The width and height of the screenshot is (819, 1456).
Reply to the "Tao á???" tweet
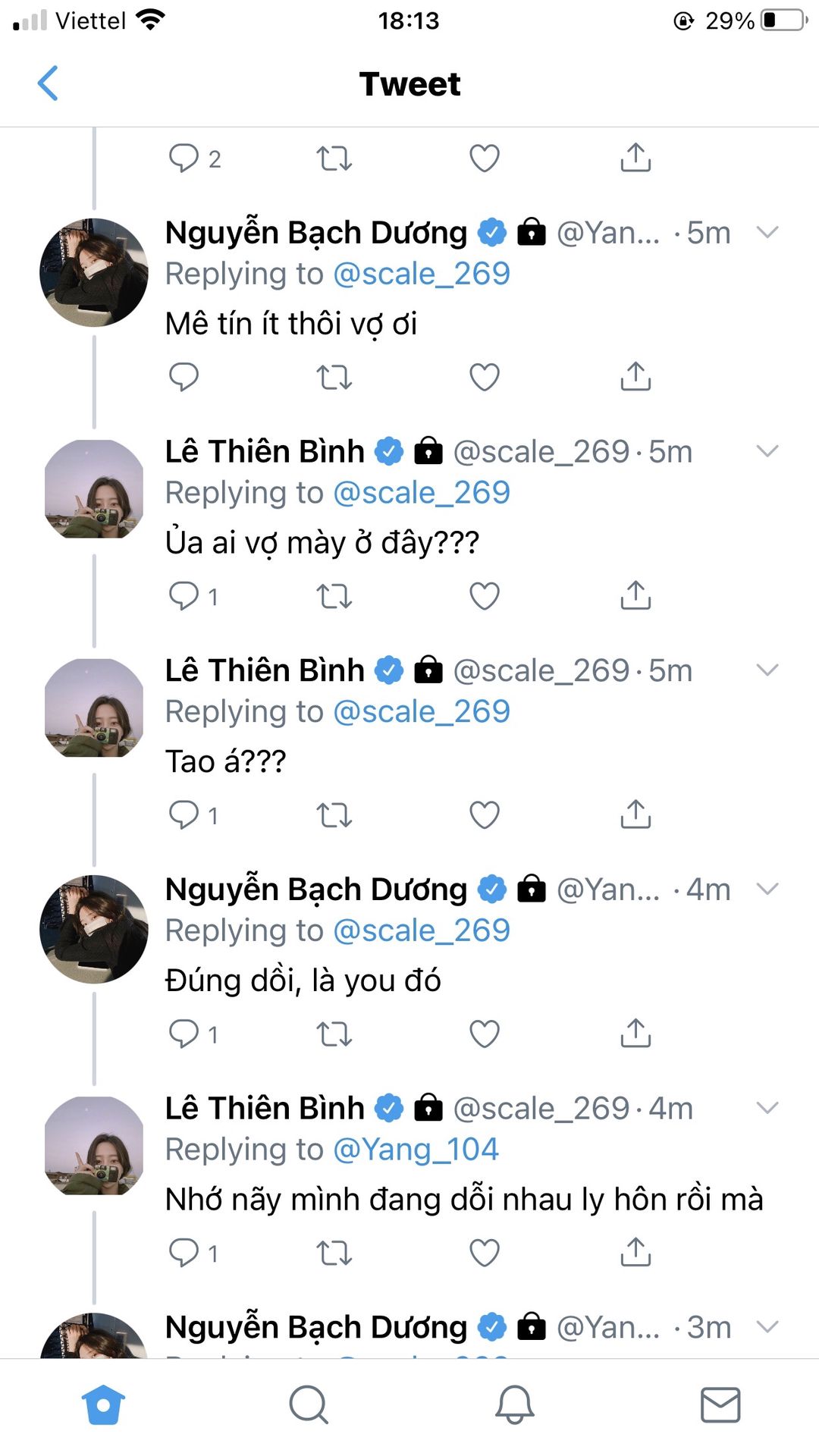(184, 814)
